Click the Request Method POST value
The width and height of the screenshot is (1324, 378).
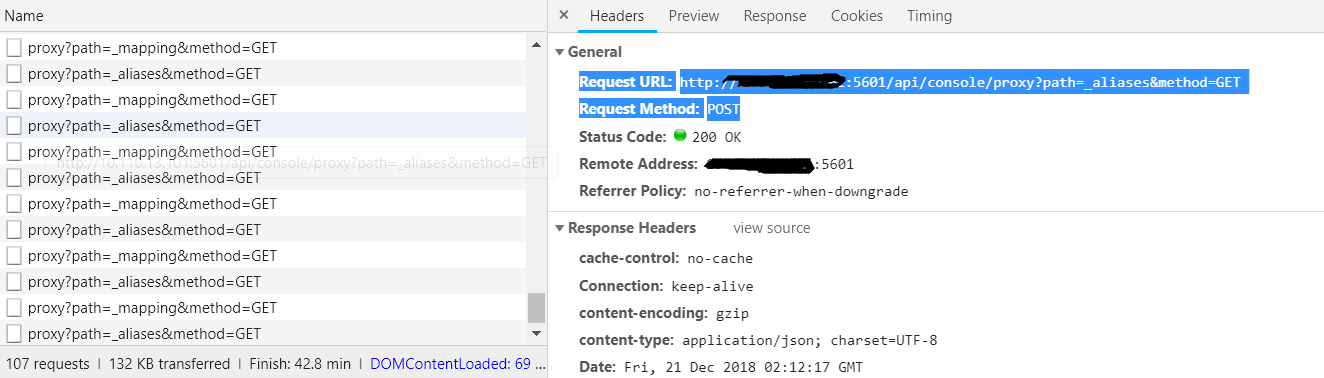[723, 109]
